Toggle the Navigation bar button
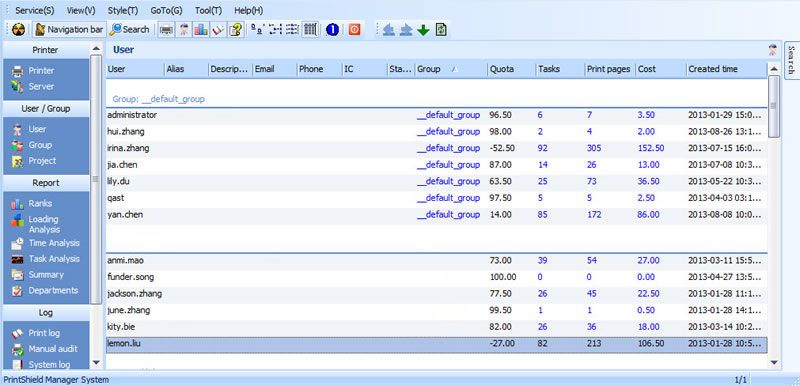Screen dimensions: 800x386 (x=69, y=30)
